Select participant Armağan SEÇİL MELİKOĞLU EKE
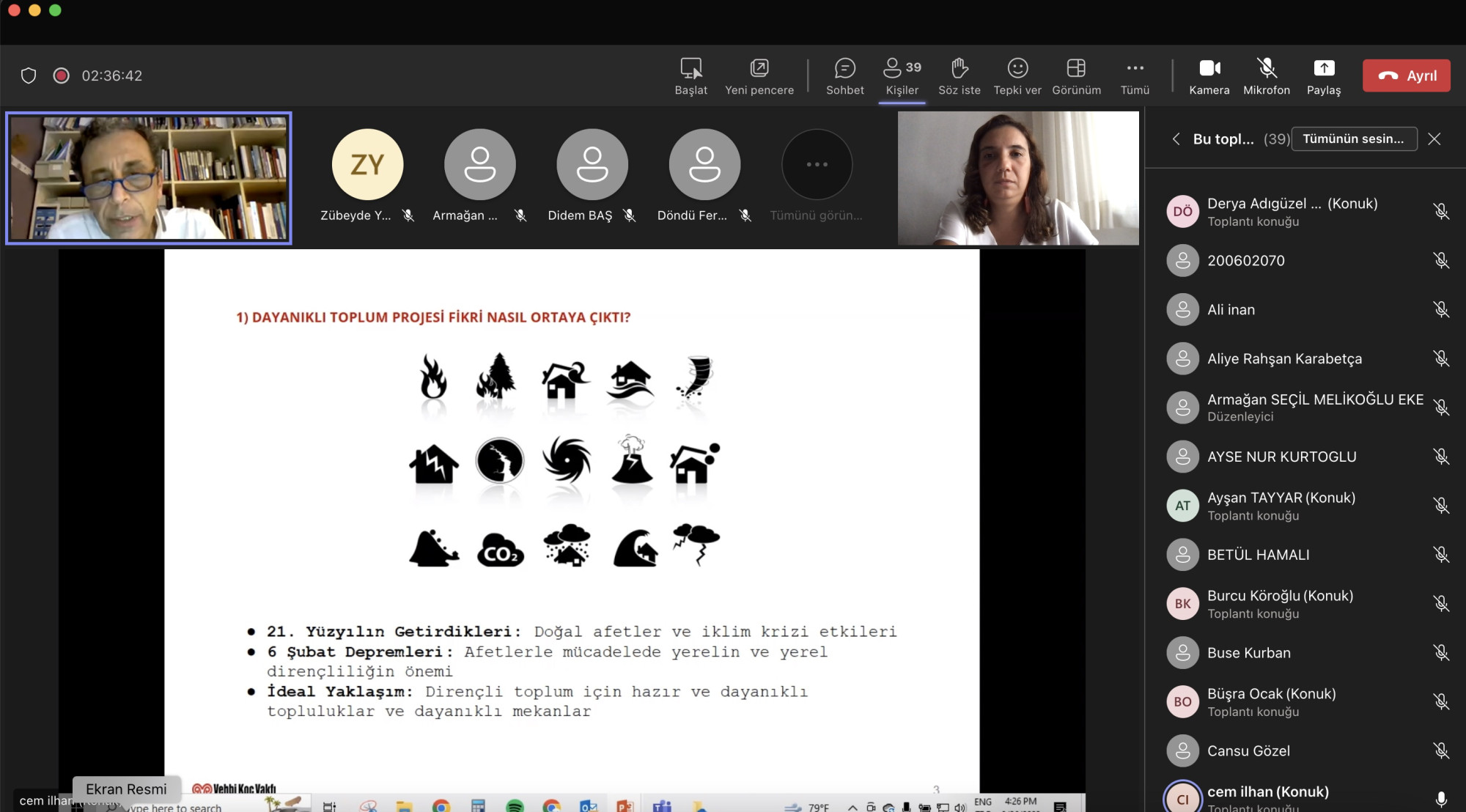 [1306, 407]
